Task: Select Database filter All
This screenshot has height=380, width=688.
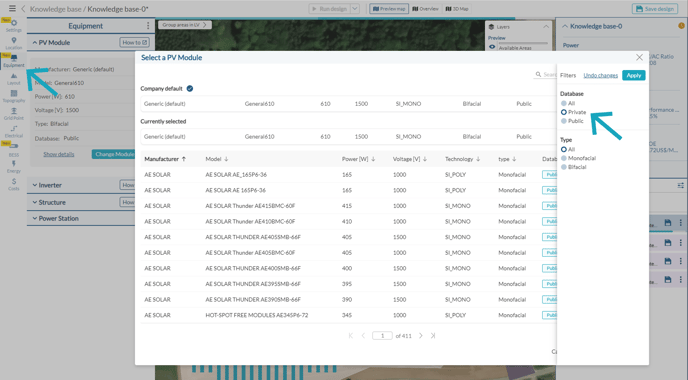Action: pos(564,103)
